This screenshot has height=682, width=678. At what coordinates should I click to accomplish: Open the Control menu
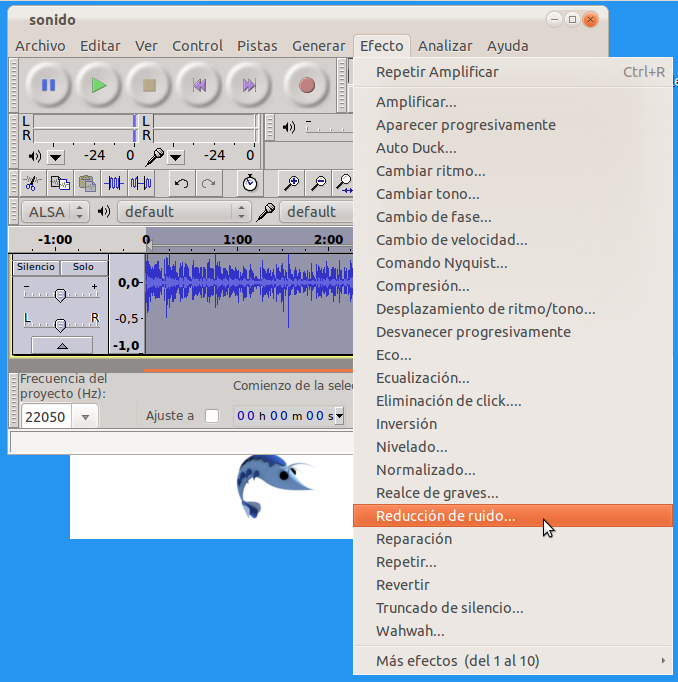[197, 46]
